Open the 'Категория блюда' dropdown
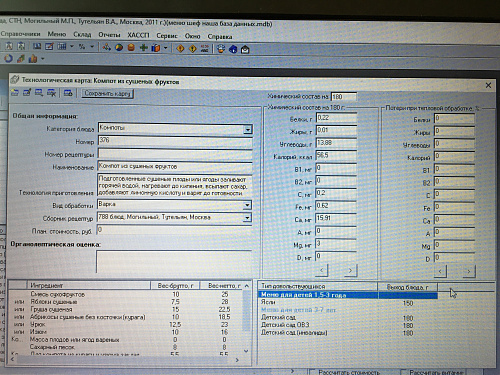The width and height of the screenshot is (500, 375). pos(247,129)
